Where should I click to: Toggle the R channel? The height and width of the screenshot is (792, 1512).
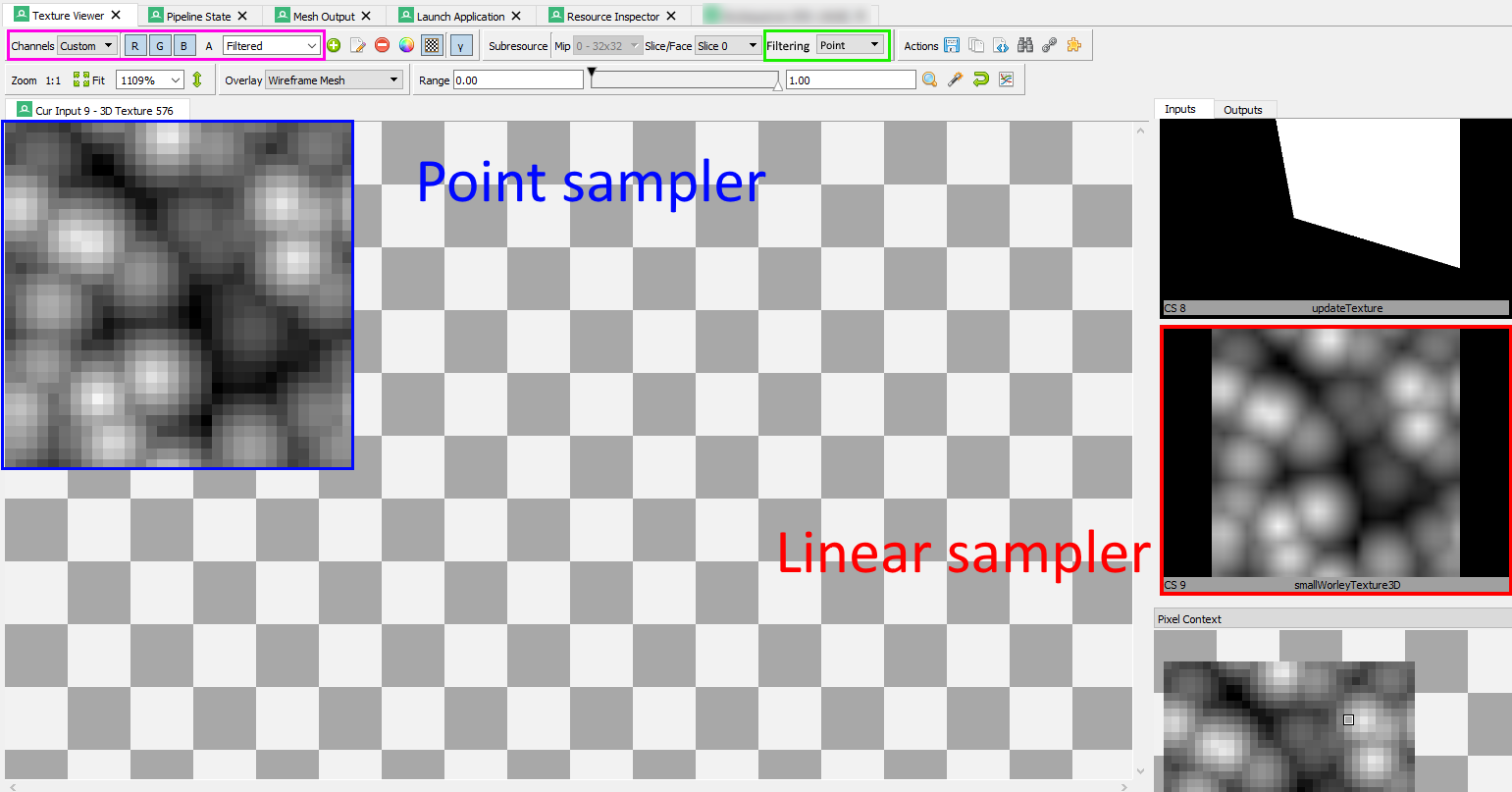click(134, 44)
